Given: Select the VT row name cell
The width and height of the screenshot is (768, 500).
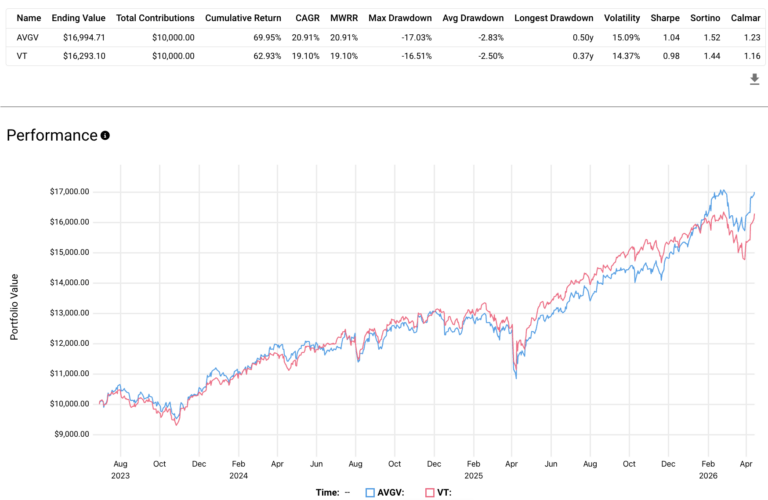Looking at the screenshot, I should pyautogui.click(x=22, y=56).
